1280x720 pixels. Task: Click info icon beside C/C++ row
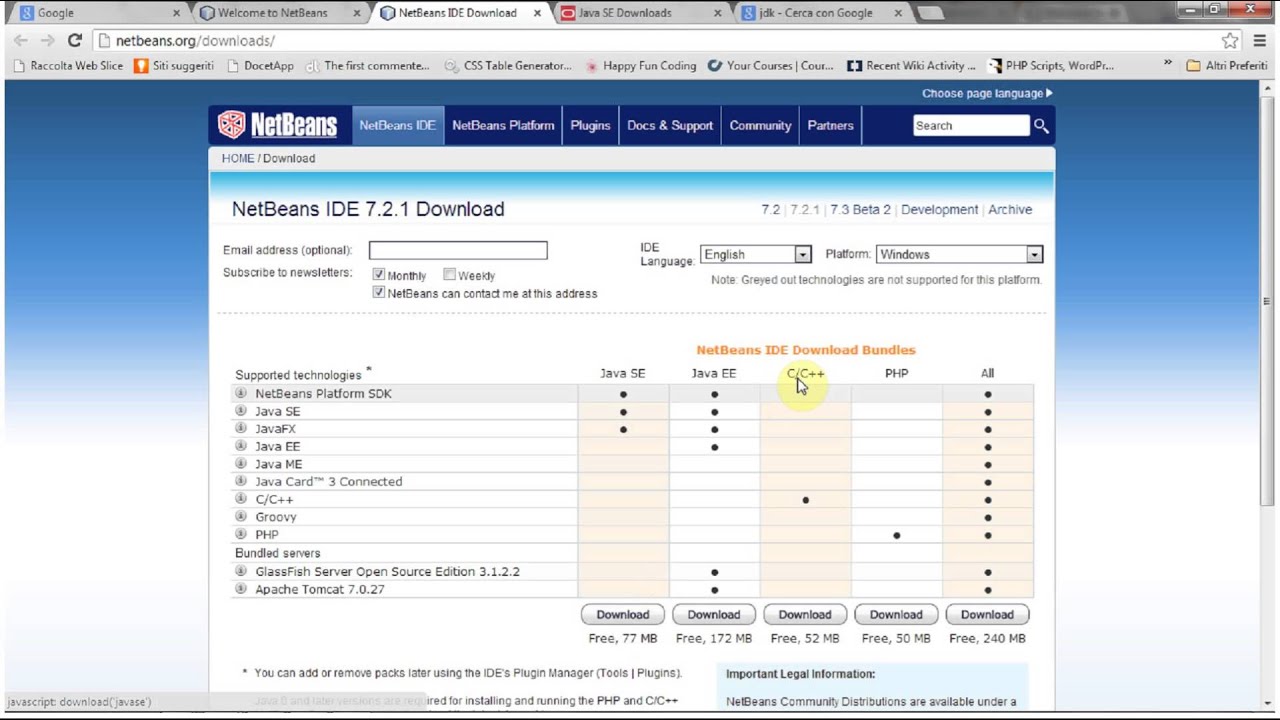(x=241, y=498)
